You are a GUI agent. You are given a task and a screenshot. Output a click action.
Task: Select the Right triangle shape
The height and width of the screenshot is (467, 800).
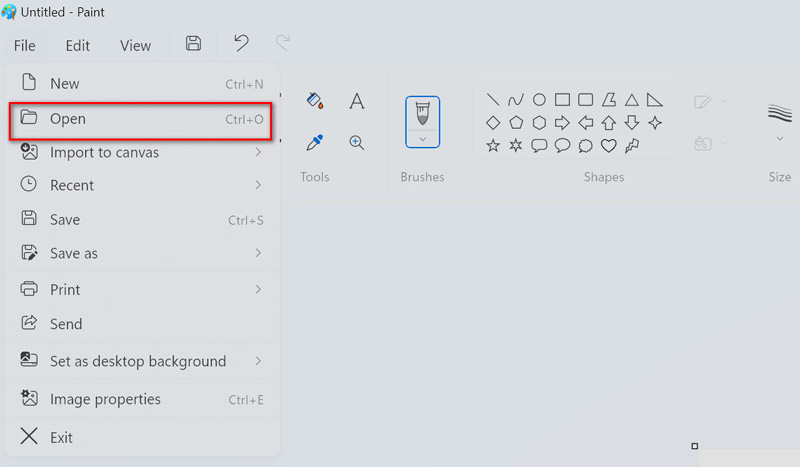pyautogui.click(x=655, y=100)
